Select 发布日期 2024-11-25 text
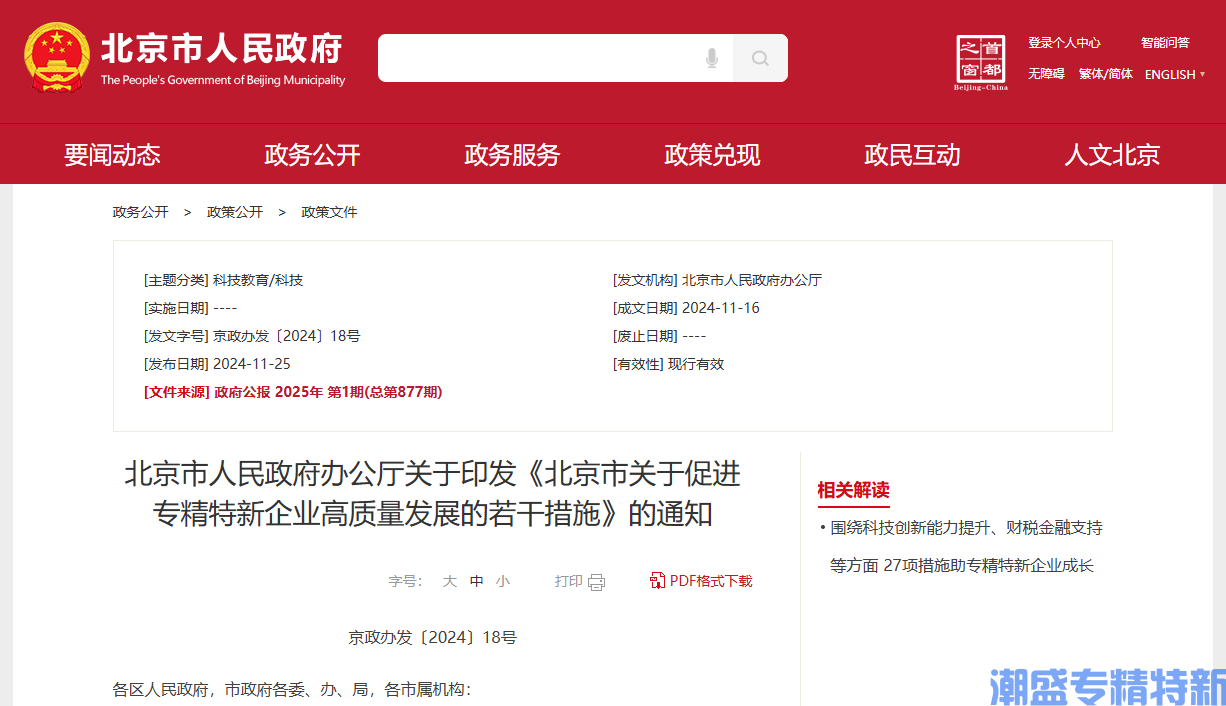The width and height of the screenshot is (1226, 706). pos(217,364)
